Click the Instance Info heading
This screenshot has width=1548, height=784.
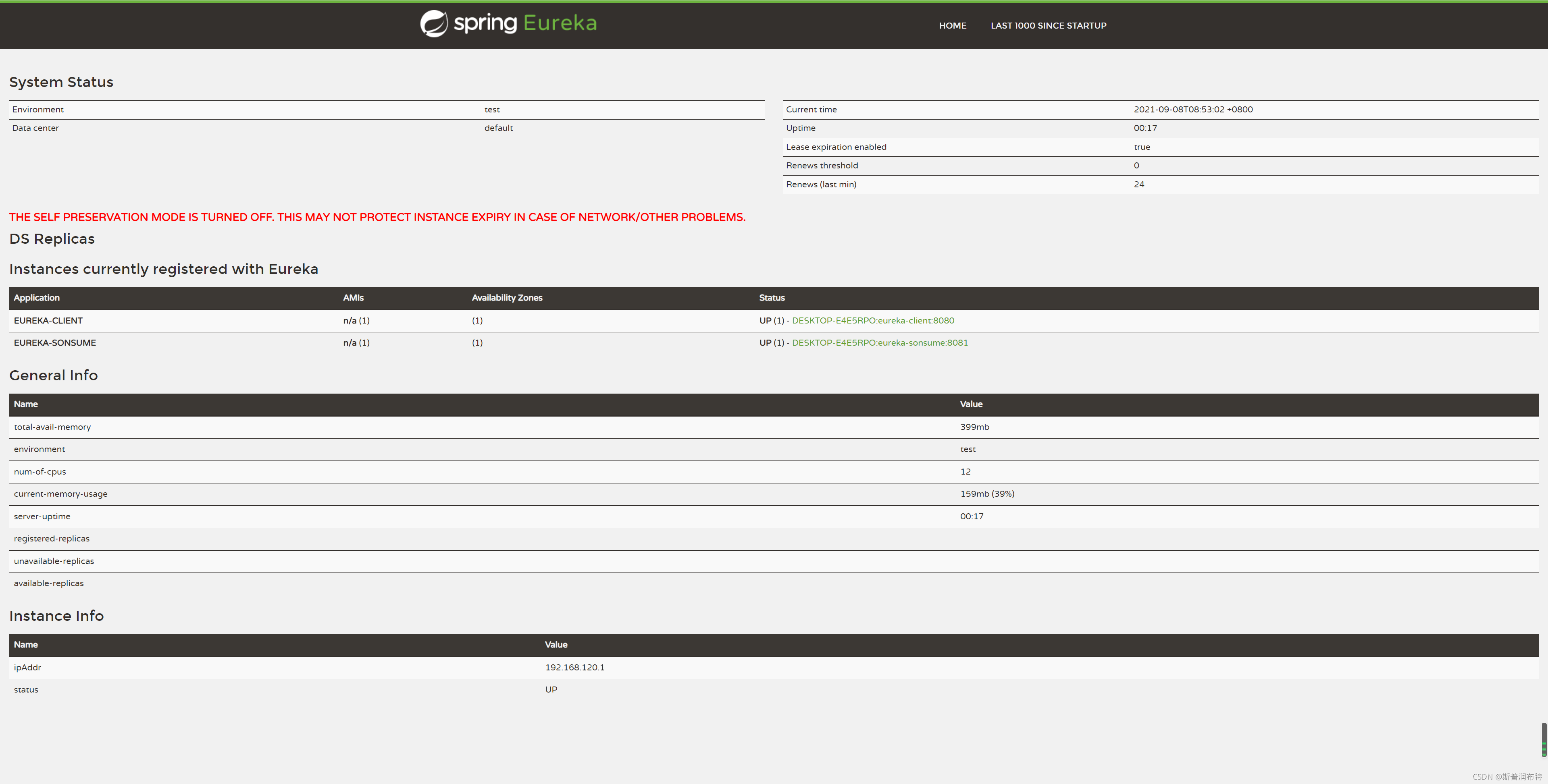(x=56, y=616)
